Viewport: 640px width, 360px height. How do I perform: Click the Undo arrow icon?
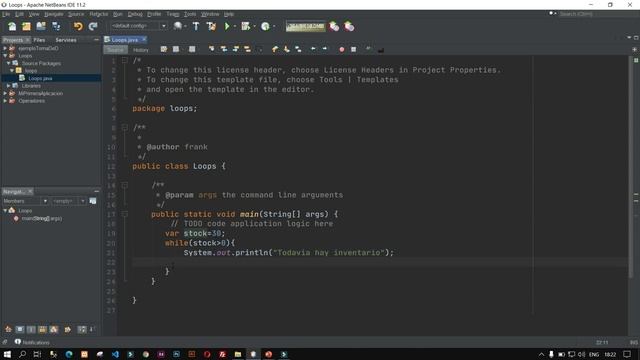pos(78,27)
